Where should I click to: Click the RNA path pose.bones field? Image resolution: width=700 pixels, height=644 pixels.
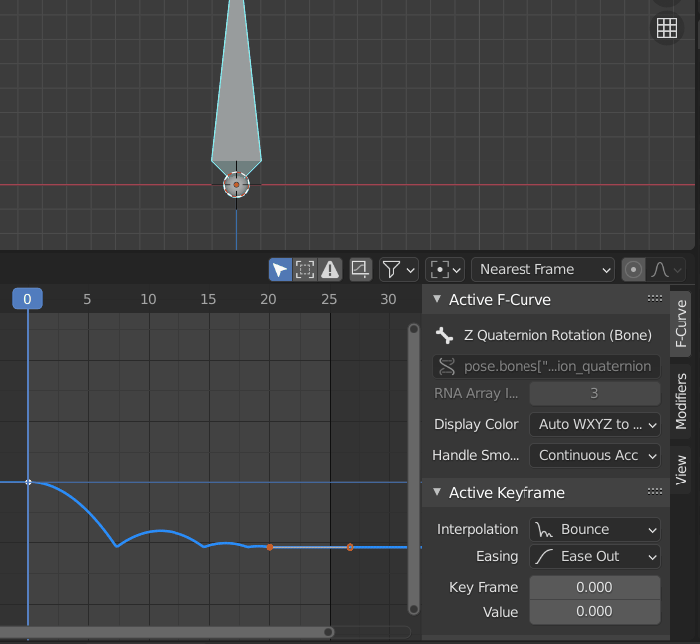click(546, 366)
